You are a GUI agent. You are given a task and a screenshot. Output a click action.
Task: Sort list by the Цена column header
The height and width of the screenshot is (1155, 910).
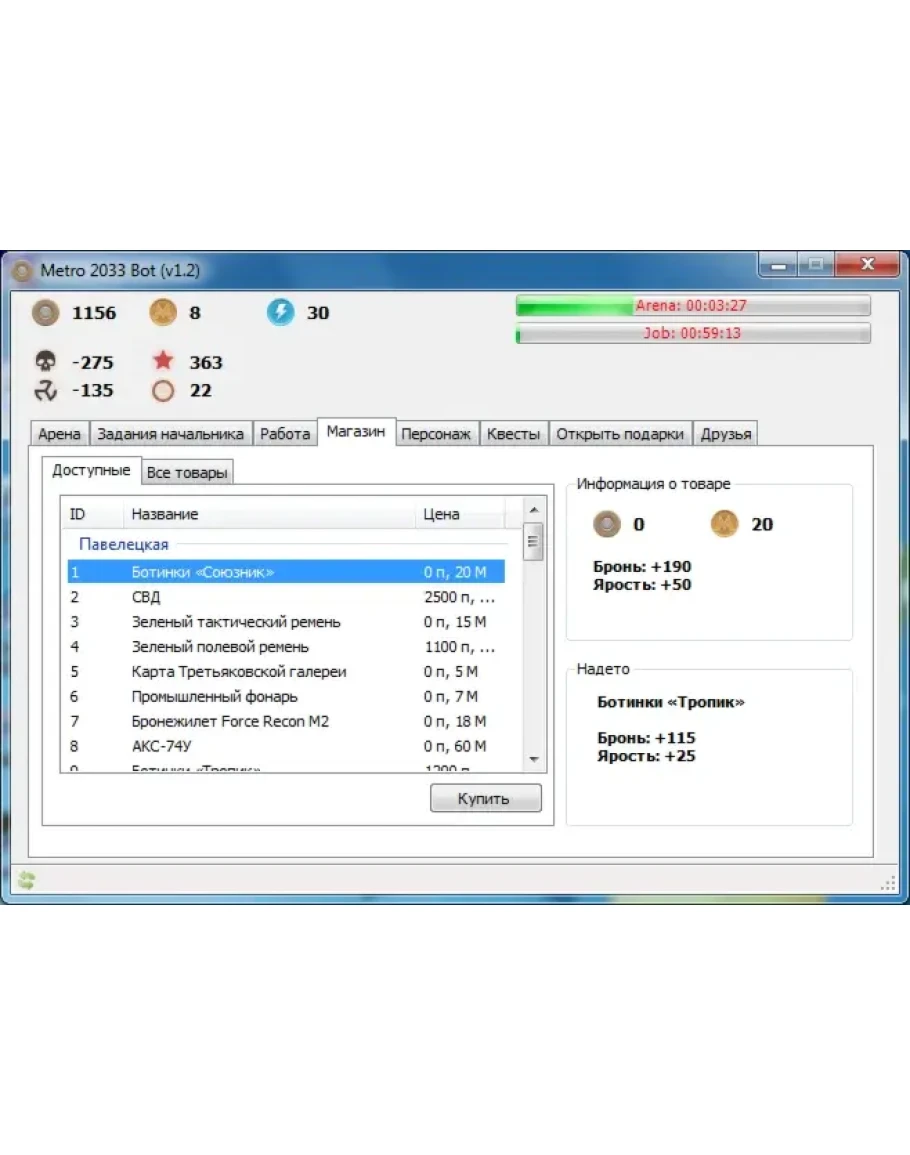point(441,514)
